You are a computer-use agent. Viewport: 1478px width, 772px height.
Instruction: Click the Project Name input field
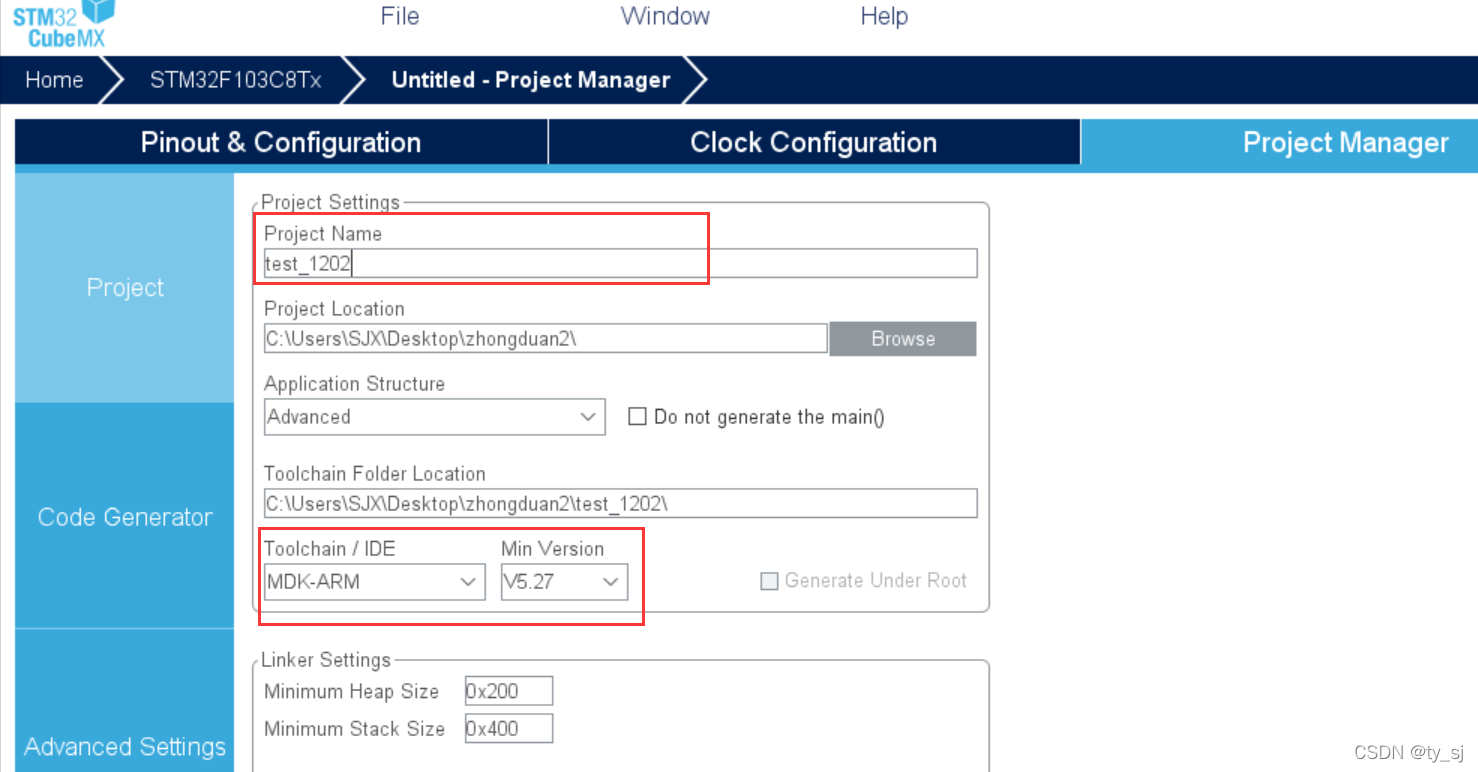(x=620, y=263)
